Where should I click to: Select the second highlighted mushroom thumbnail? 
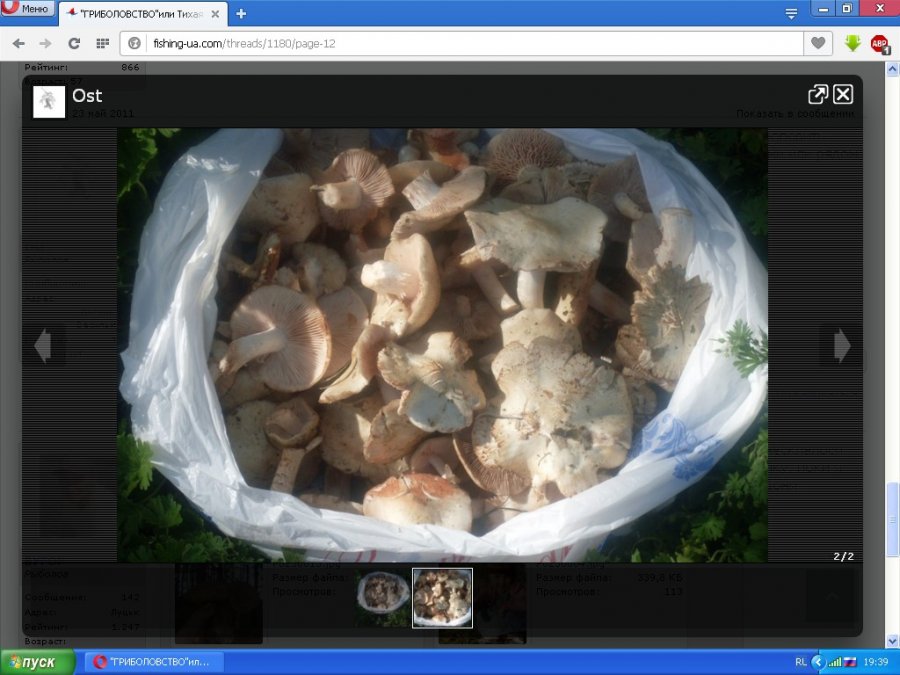coord(442,597)
